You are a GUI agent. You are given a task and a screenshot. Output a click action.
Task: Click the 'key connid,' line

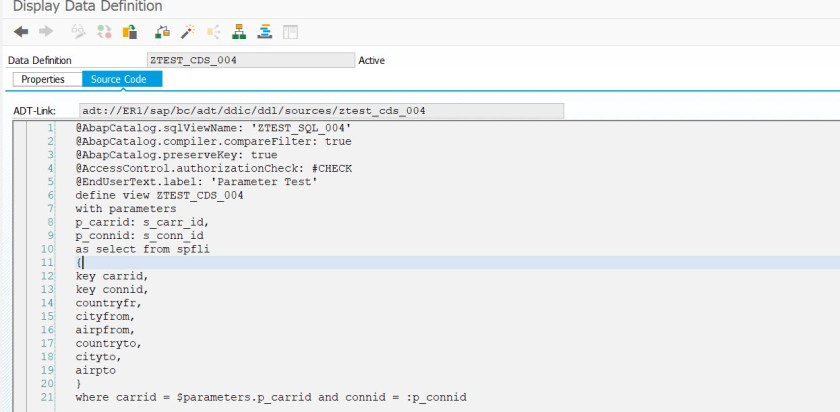click(112, 289)
